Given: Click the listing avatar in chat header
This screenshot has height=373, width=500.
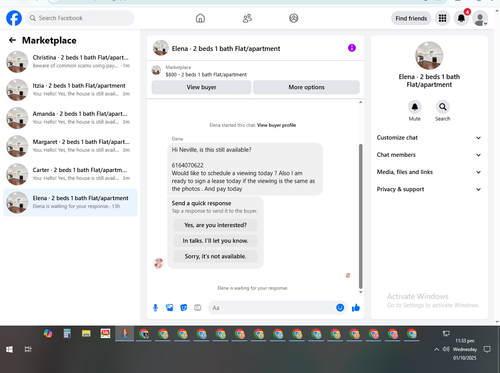Looking at the screenshot, I should point(161,48).
